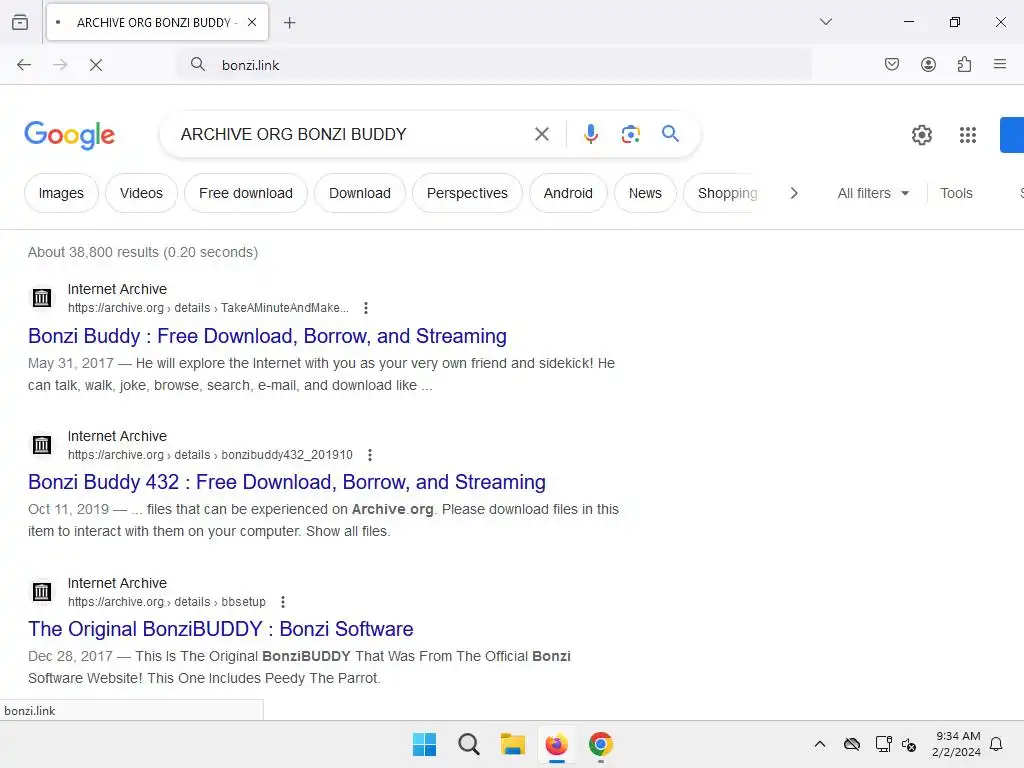Click Internet Archive favicon of bbsetup result

[x=42, y=592]
